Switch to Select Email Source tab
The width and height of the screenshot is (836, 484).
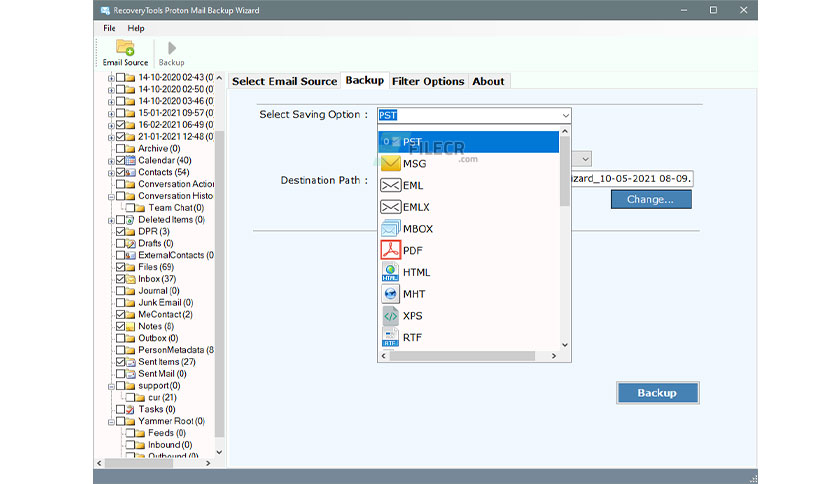coord(285,81)
